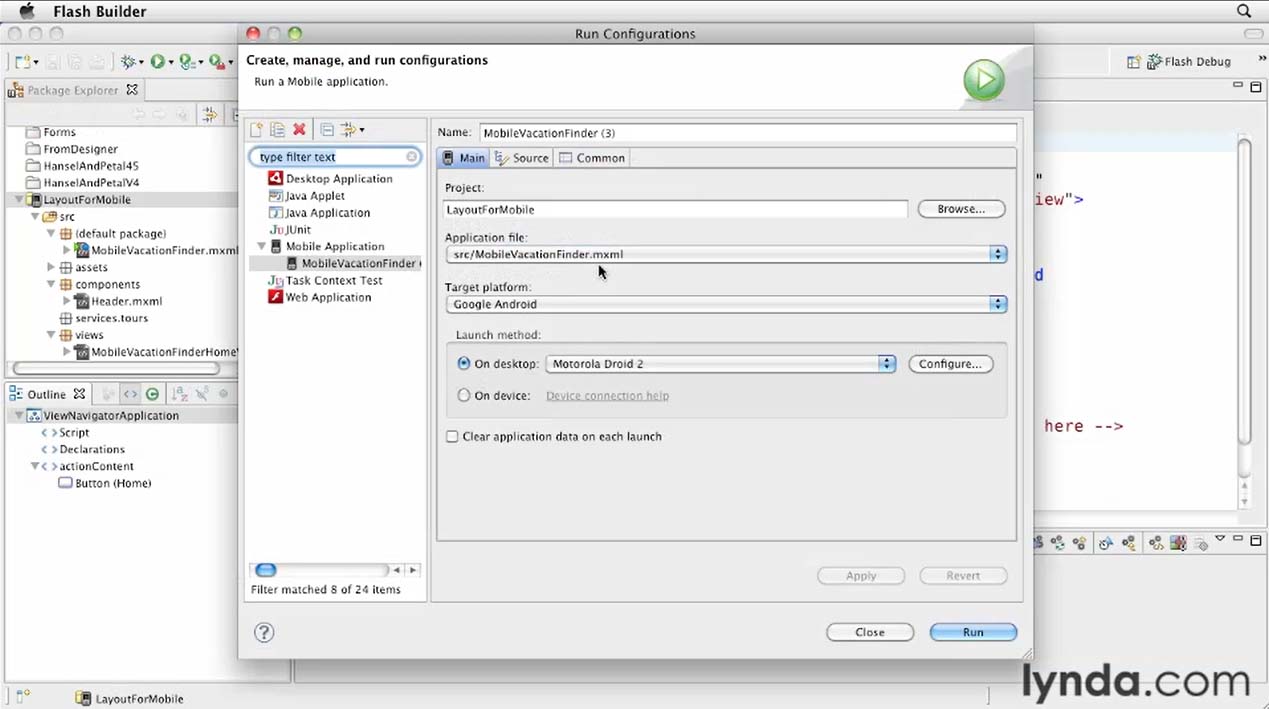Click the Open Perspective icon
Image resolution: width=1269 pixels, height=709 pixels.
tap(1134, 62)
